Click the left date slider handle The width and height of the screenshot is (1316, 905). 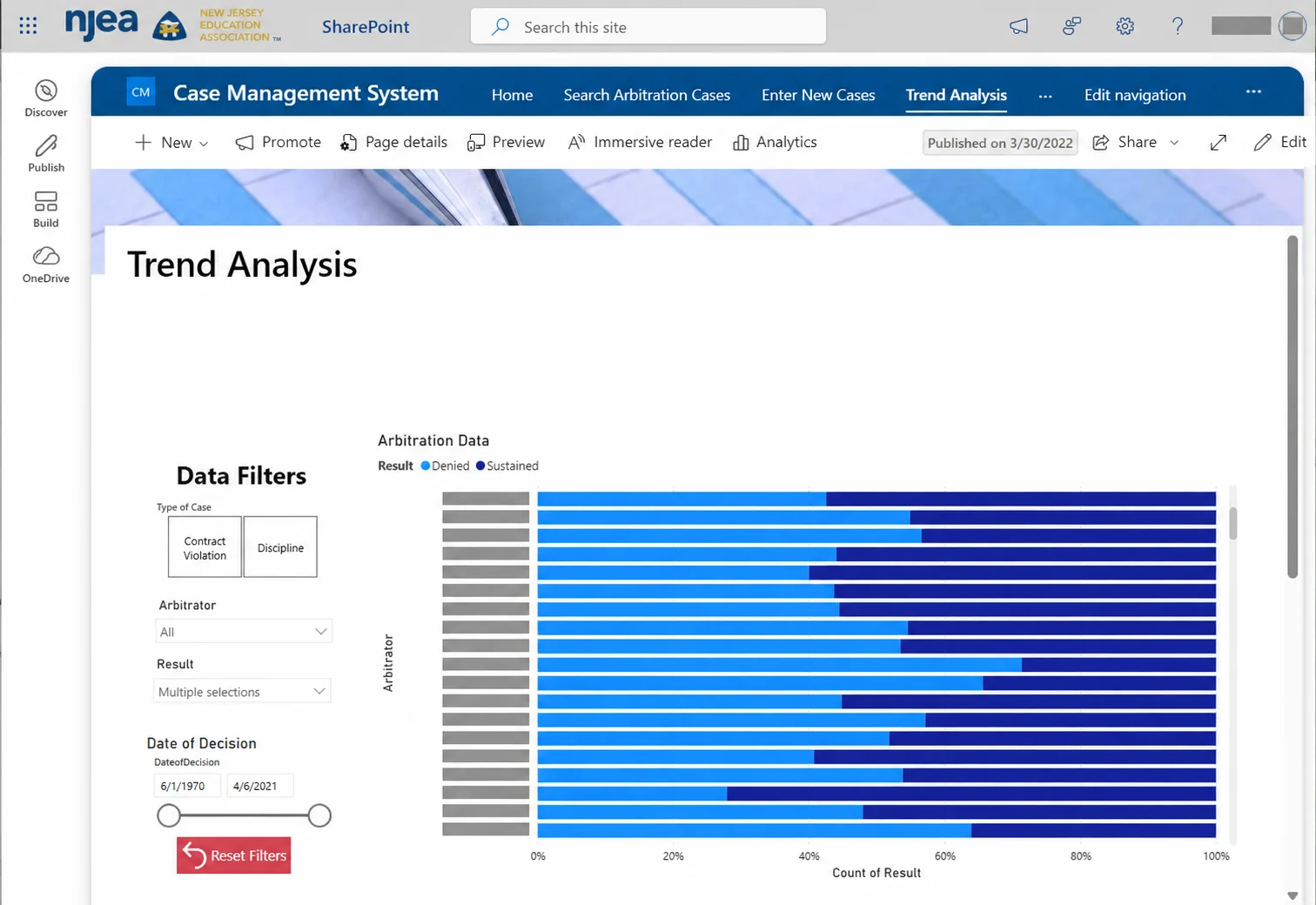point(169,815)
